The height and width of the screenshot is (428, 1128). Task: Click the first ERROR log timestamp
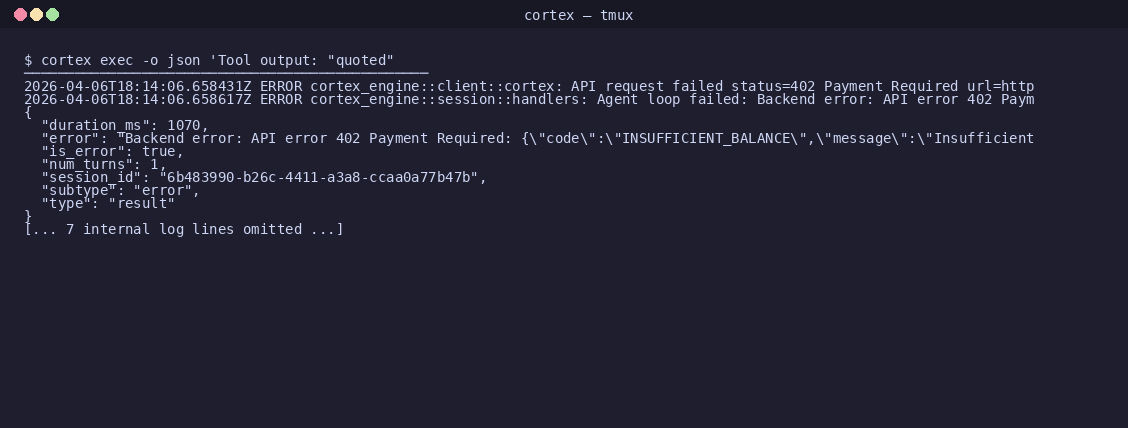137,86
